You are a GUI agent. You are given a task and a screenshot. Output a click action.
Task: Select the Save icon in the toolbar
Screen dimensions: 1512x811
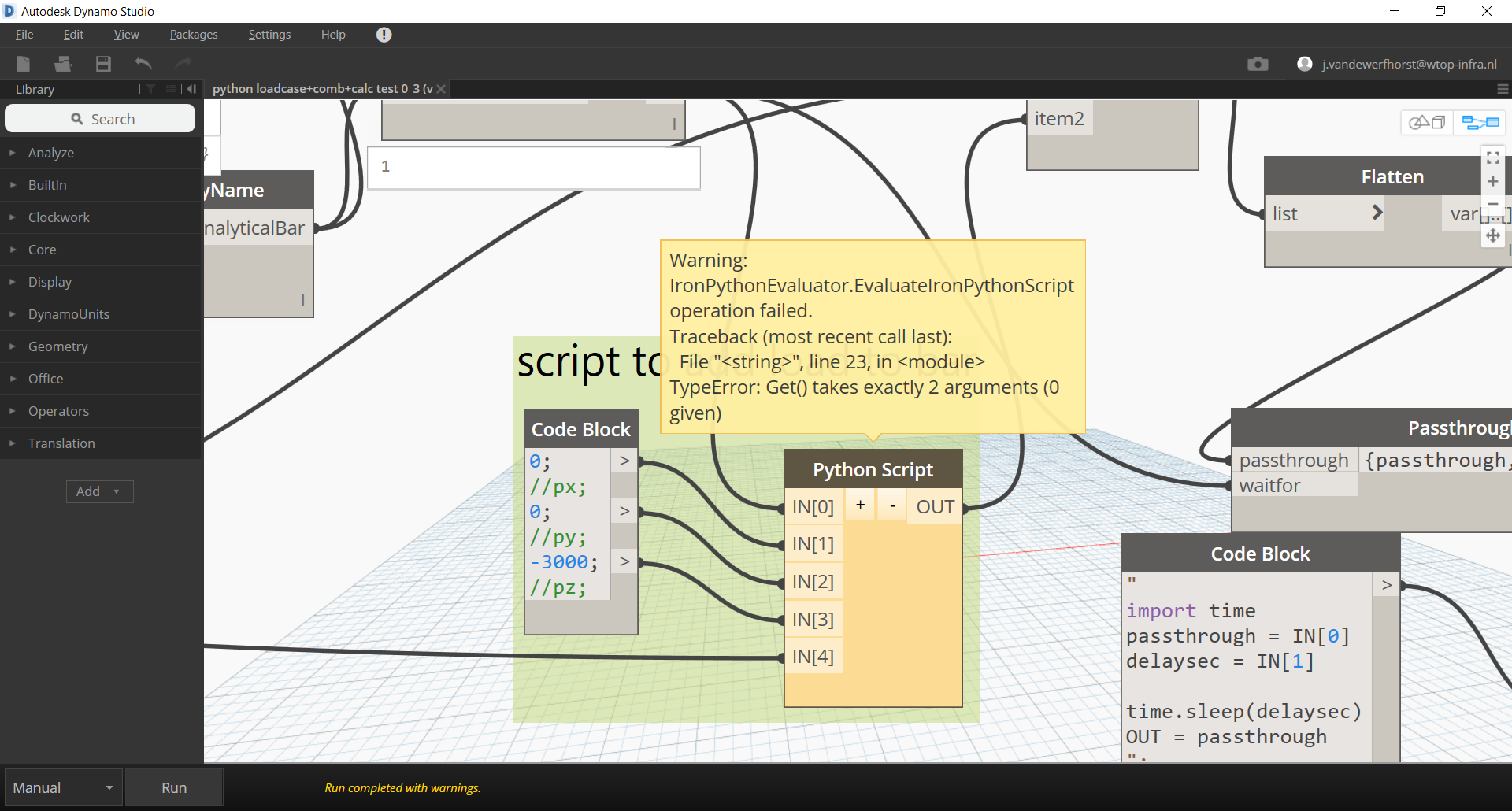point(102,64)
